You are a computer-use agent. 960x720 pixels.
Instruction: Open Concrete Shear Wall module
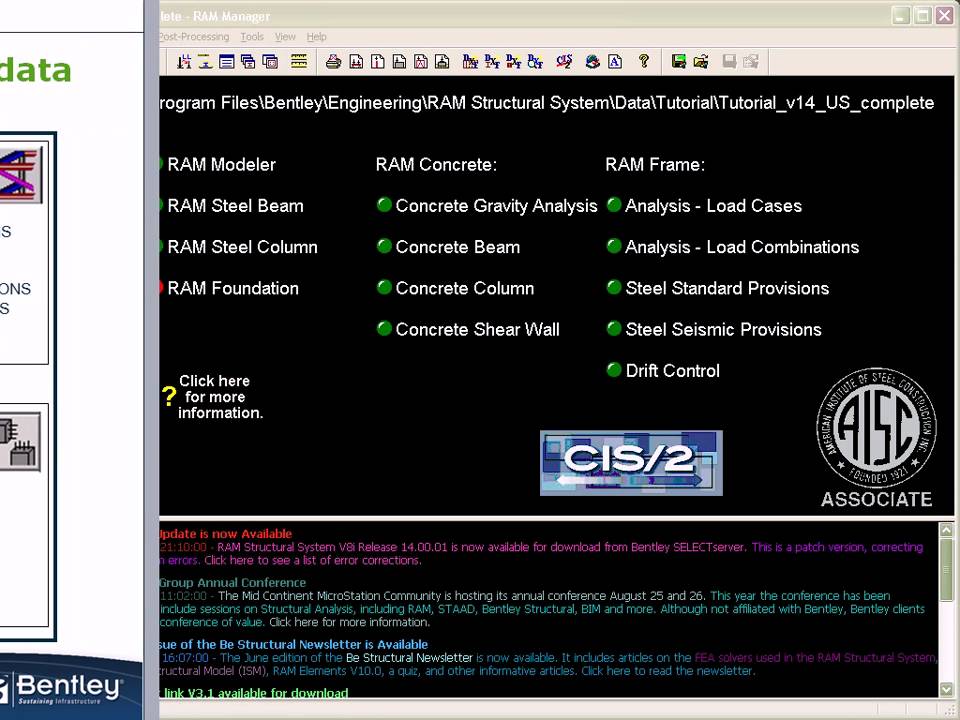pos(478,329)
